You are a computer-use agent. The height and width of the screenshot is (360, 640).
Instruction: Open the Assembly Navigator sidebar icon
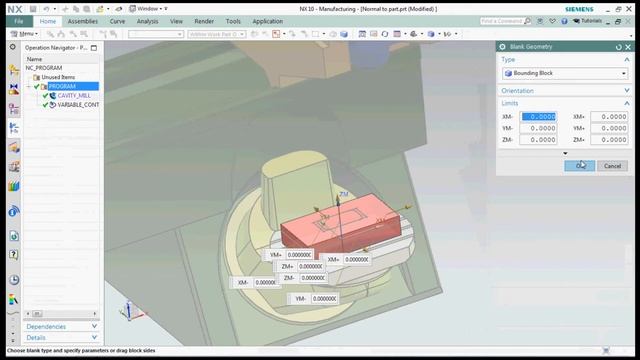click(x=13, y=70)
